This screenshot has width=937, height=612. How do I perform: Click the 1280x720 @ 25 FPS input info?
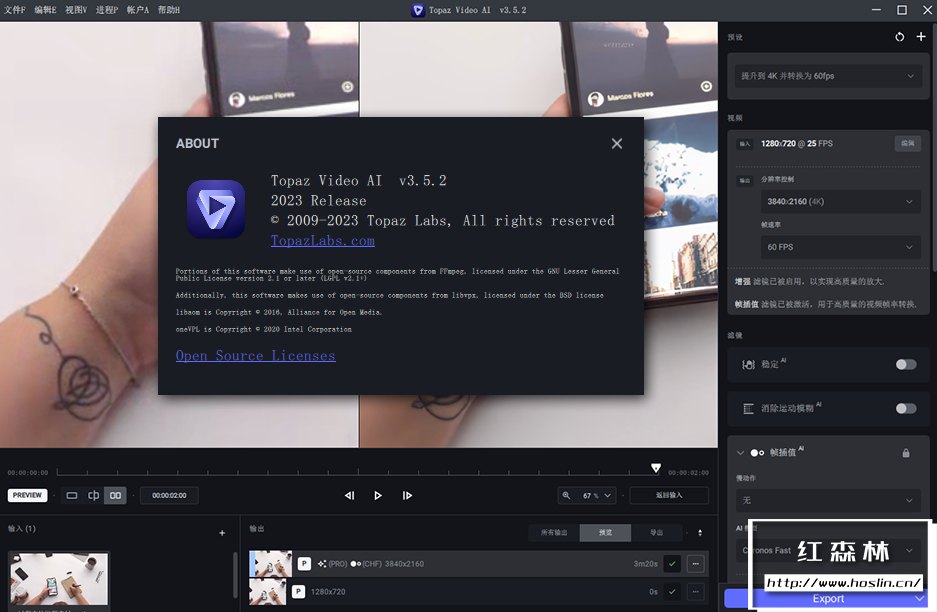(797, 143)
